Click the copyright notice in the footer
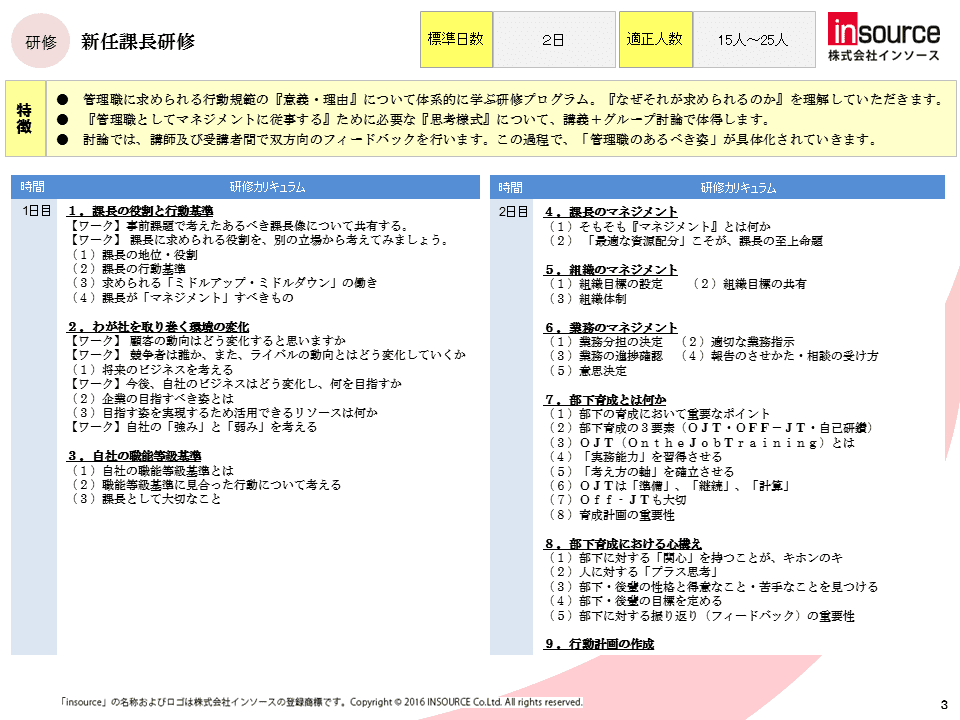Screen dimensions: 960x720 tap(321, 702)
